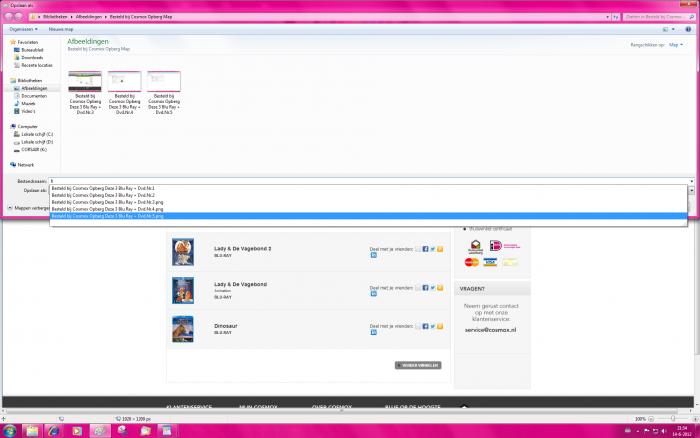Choose suggestion ending Dvd.Nr.1
The image size is (700, 438).
[368, 188]
